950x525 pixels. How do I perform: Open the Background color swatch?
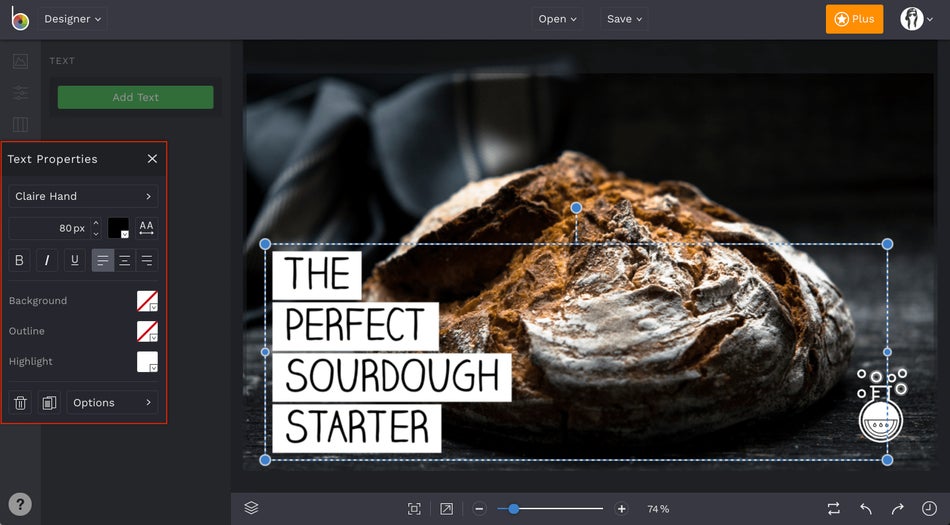pos(147,301)
